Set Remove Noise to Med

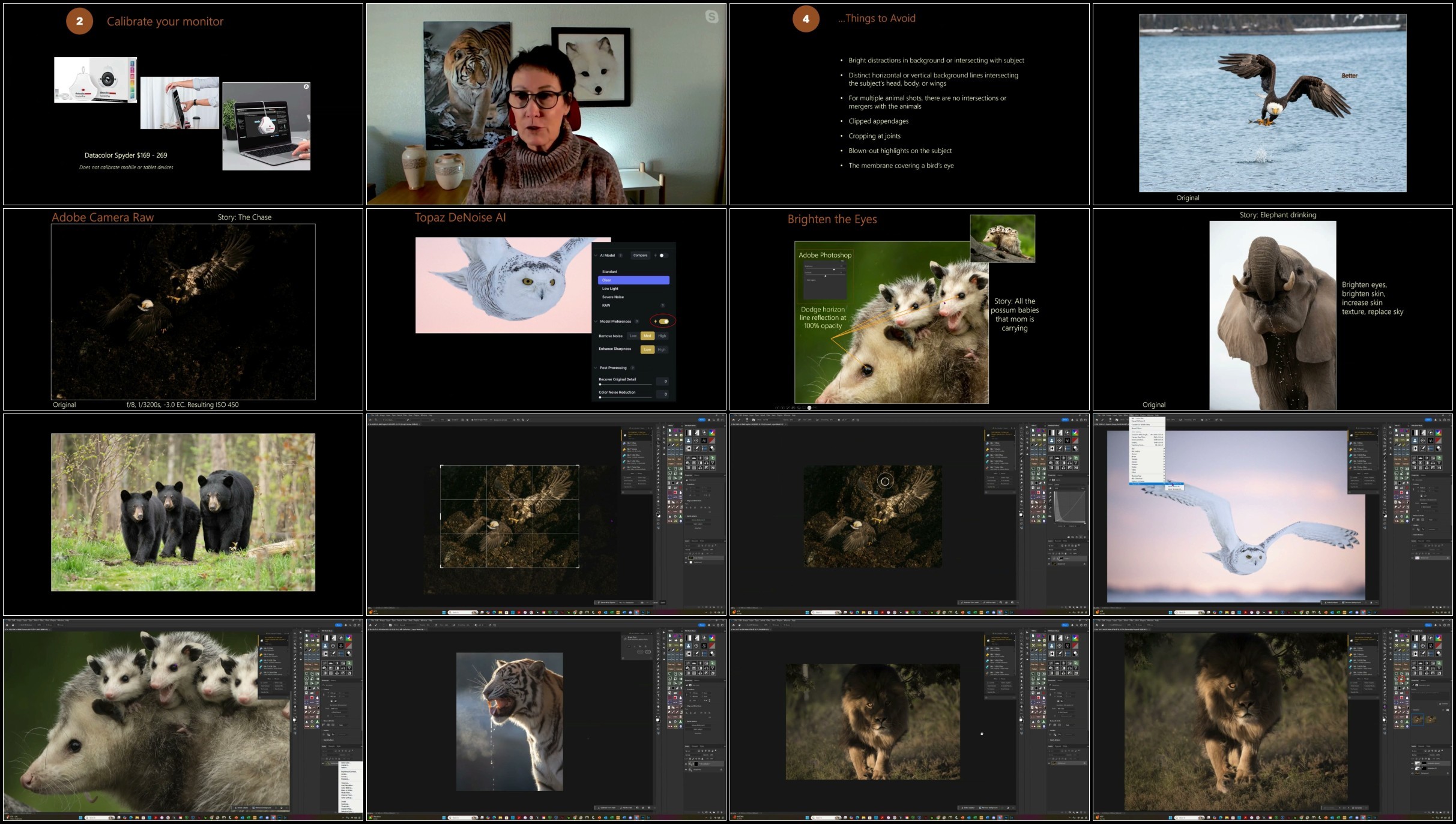tap(647, 335)
